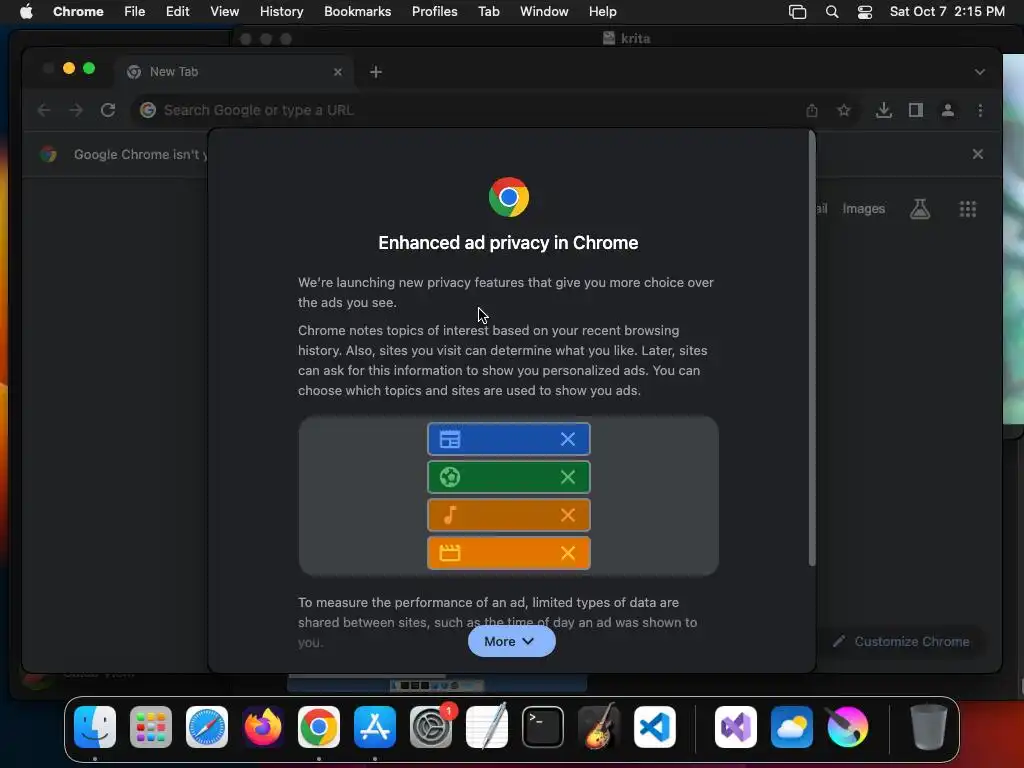Viewport: 1024px width, 768px height.
Task: Open the Help menu
Action: click(602, 12)
